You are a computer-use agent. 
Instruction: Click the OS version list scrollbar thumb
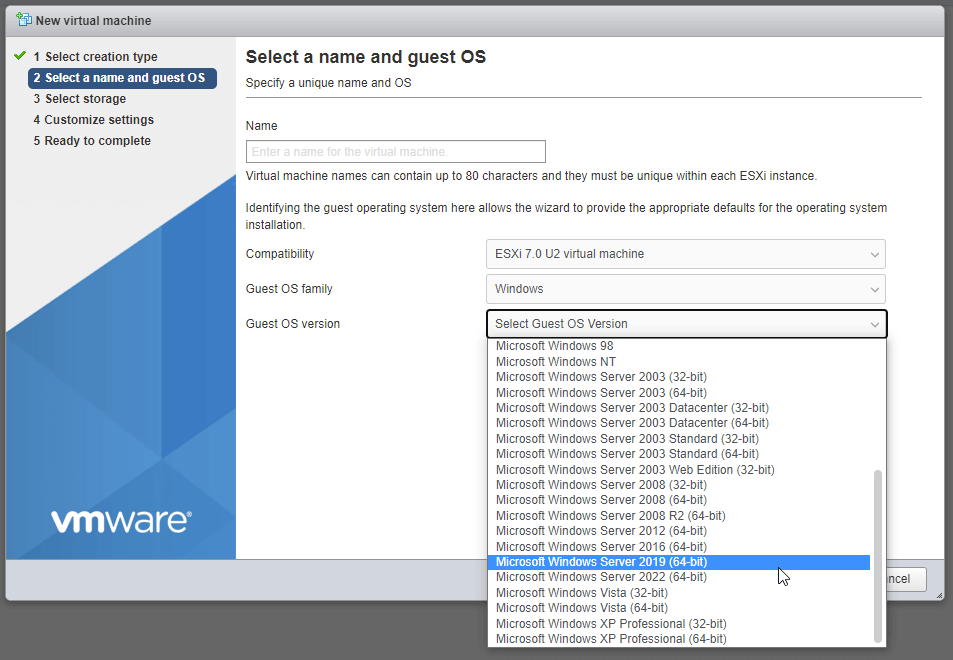877,556
